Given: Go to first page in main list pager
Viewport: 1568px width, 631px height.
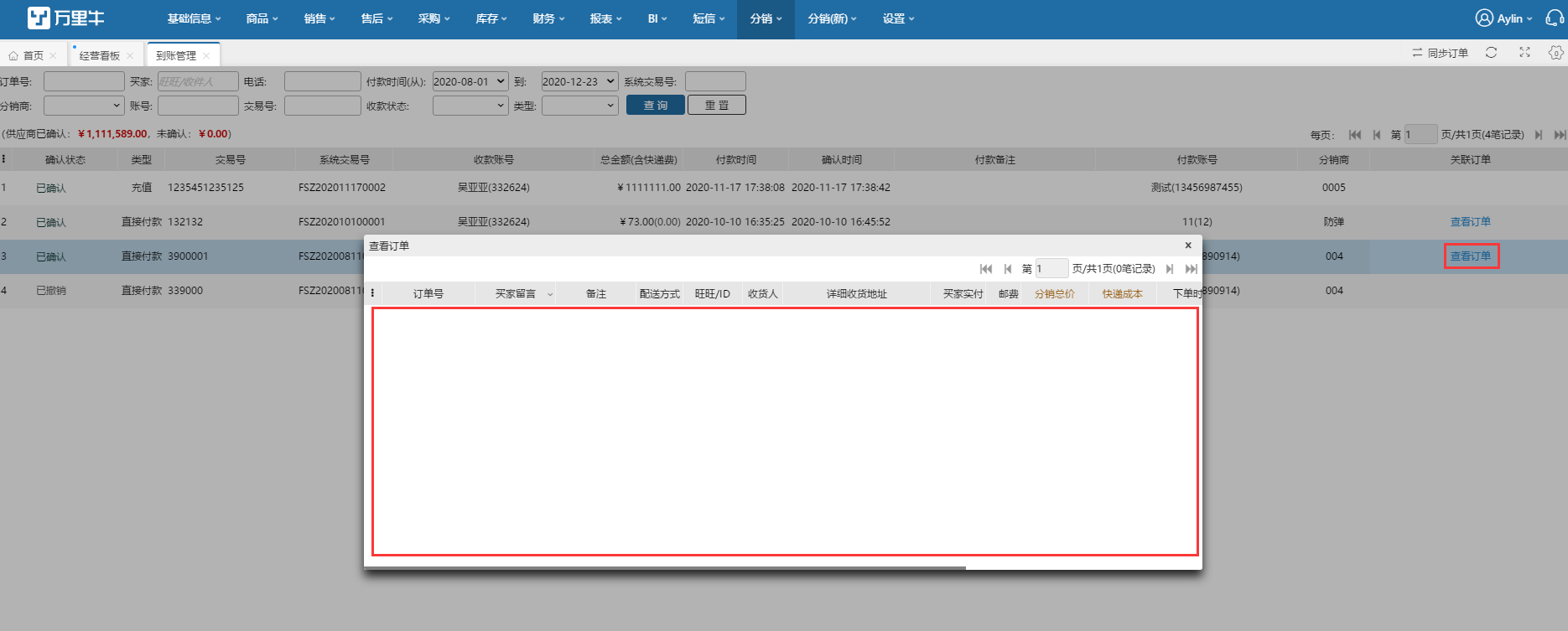Looking at the screenshot, I should [x=1355, y=134].
